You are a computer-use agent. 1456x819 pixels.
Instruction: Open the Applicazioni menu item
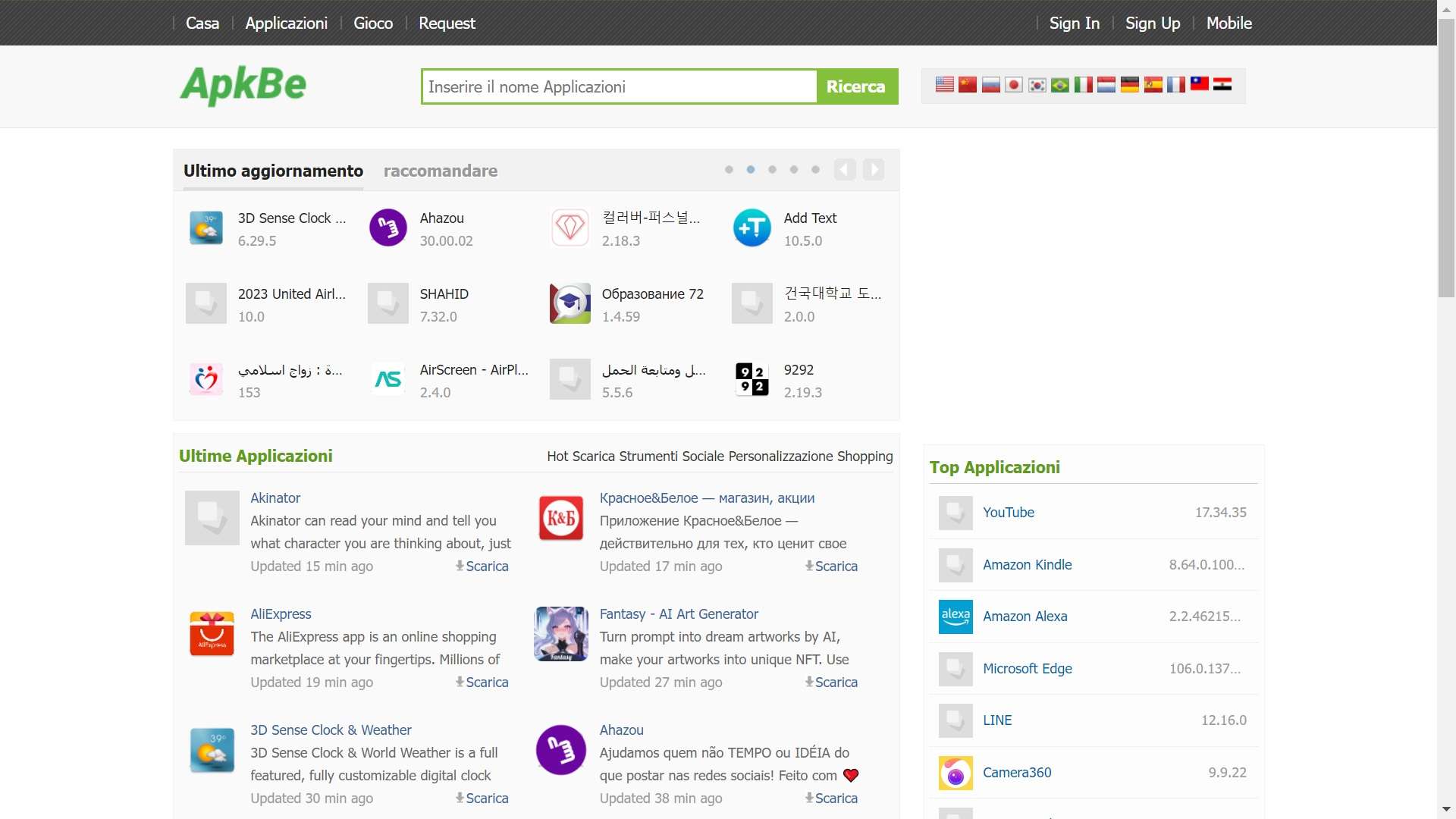(287, 23)
